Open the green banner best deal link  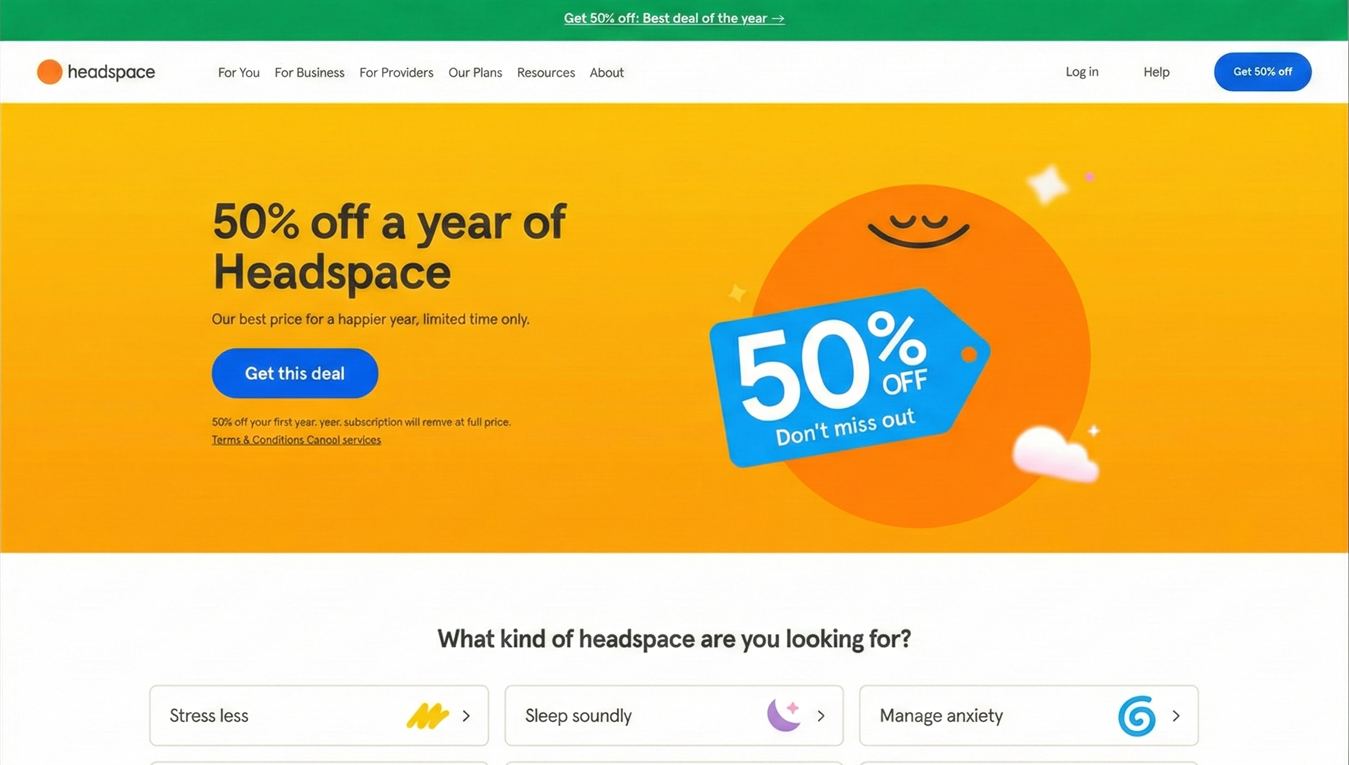[674, 18]
